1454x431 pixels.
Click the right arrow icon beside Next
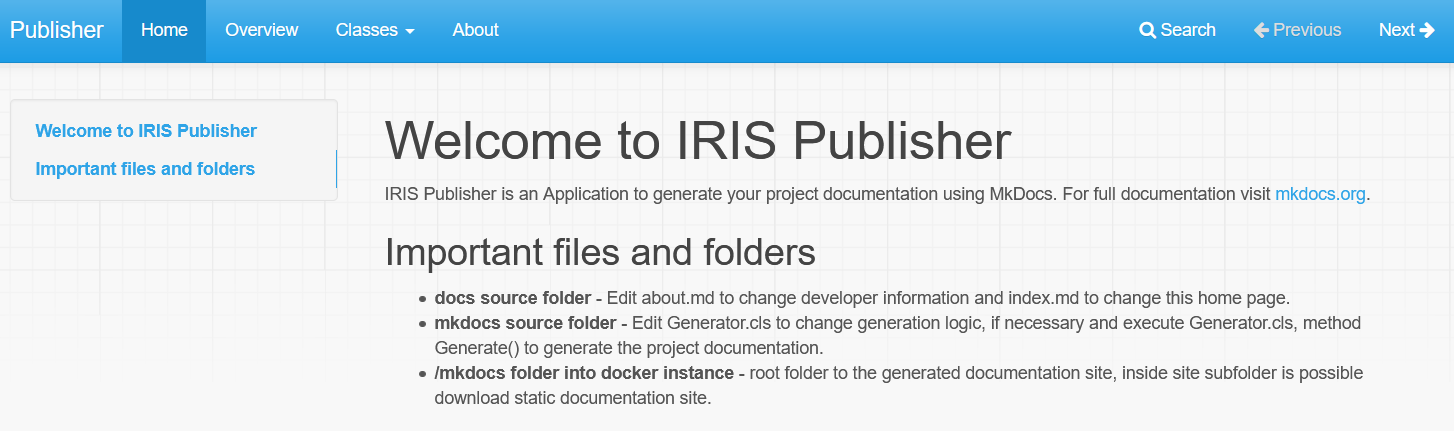coord(1427,30)
